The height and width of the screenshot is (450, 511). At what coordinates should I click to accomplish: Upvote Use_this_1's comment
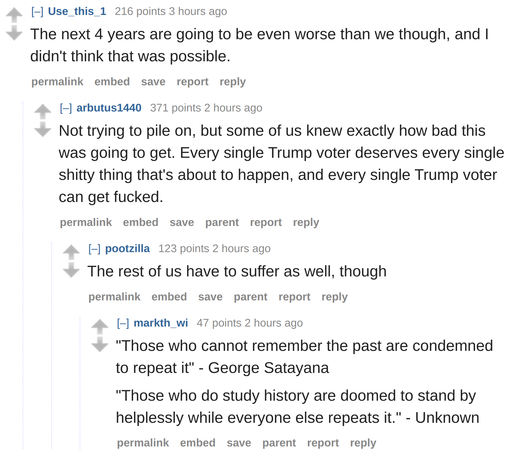14,15
